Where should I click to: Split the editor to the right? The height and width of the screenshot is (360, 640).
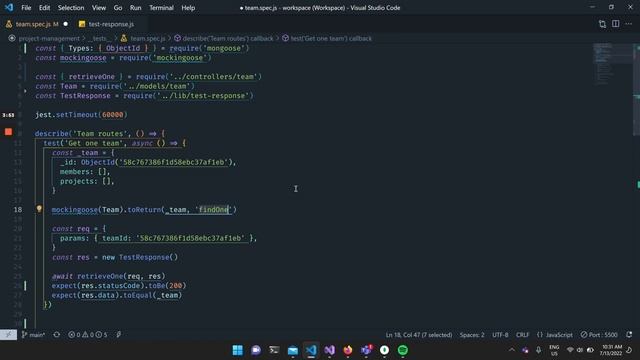point(616,24)
